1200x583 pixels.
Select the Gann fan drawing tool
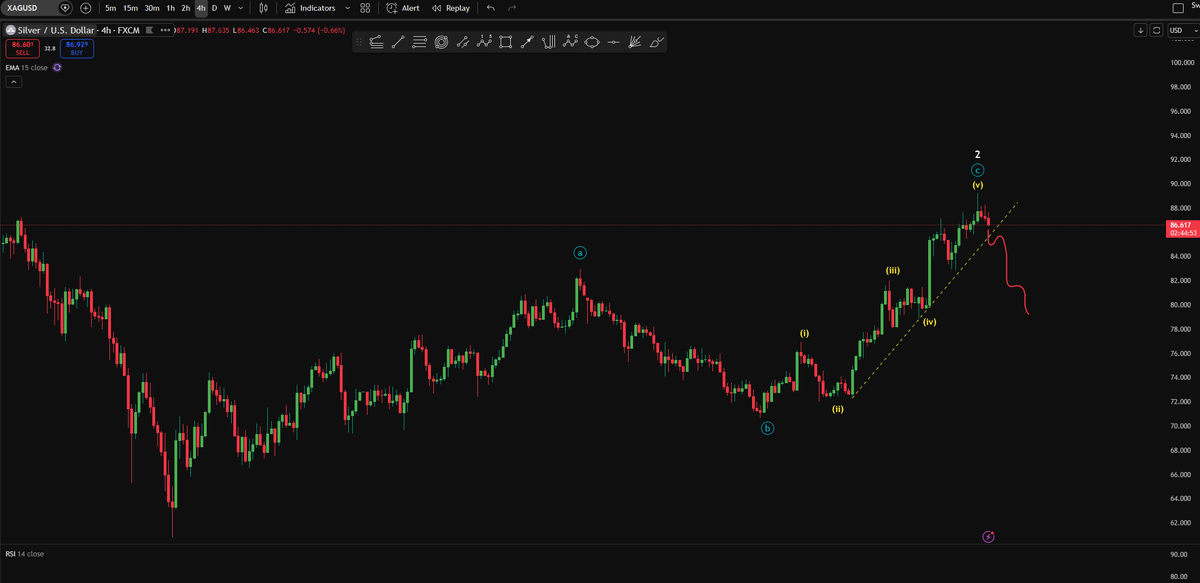[x=634, y=42]
